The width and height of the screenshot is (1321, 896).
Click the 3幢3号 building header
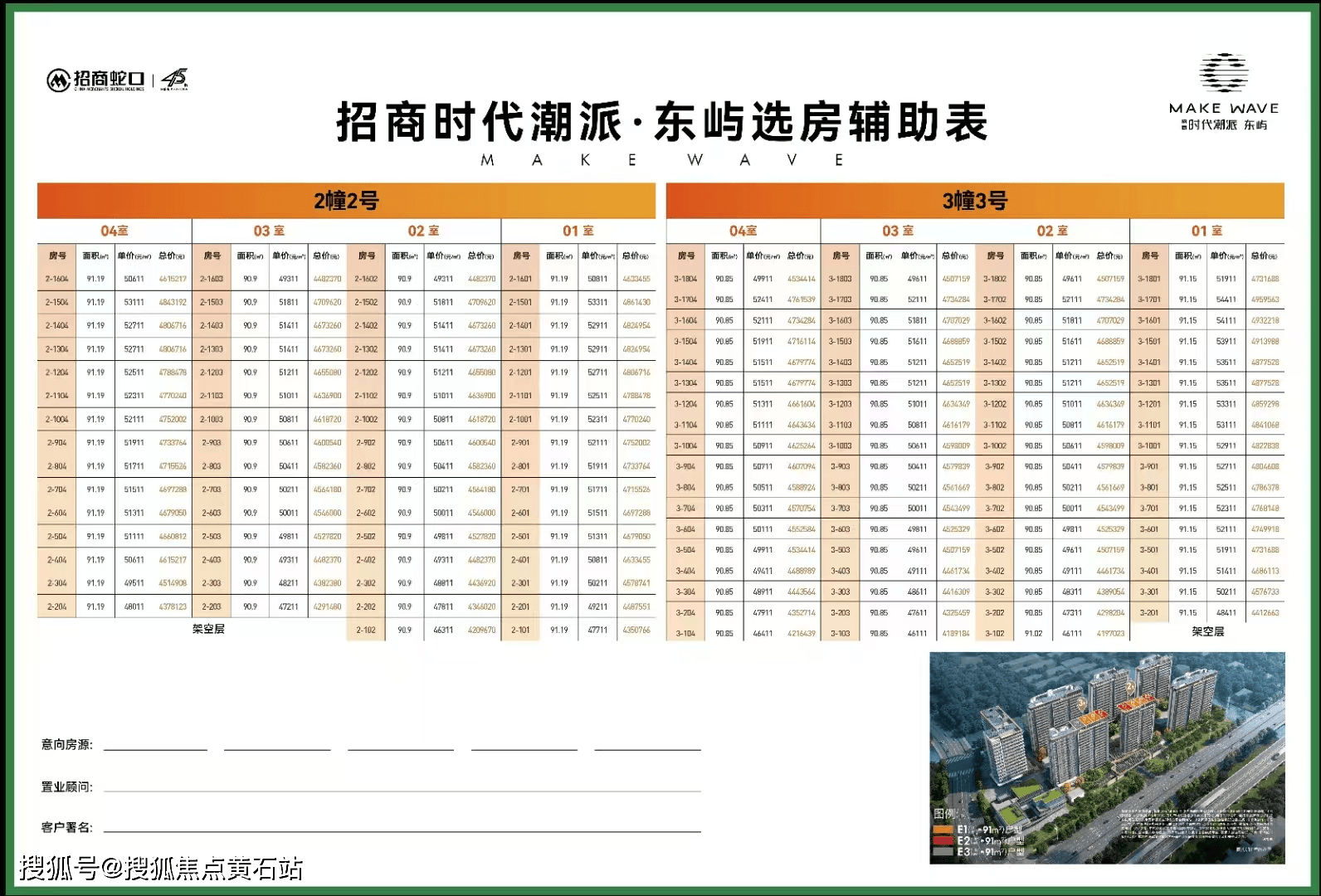pos(975,201)
